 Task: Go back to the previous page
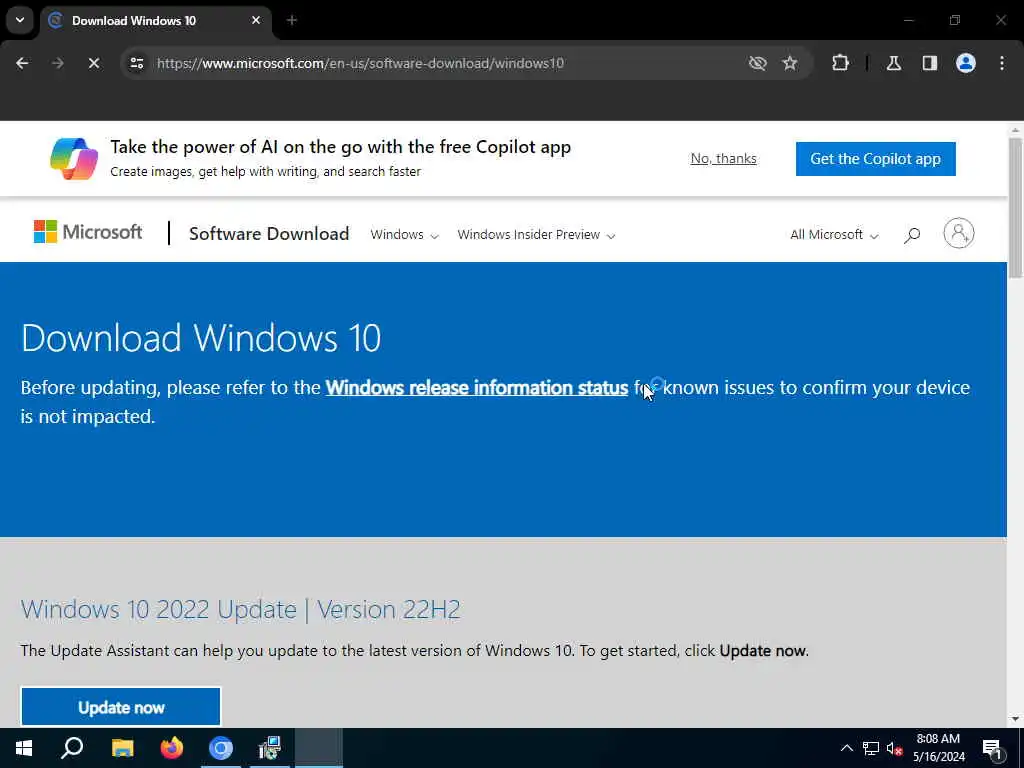point(22,63)
